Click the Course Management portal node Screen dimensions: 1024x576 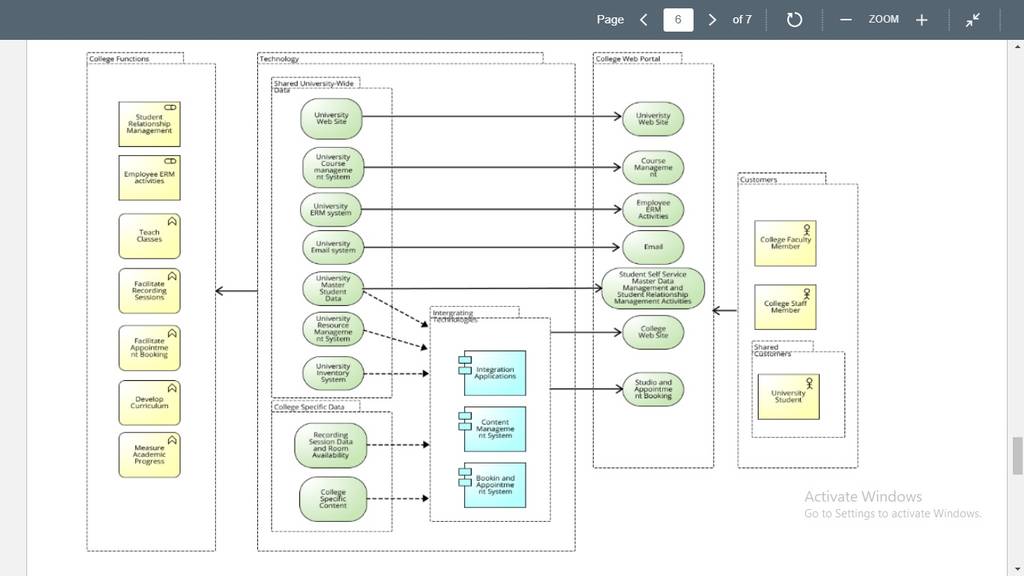[x=653, y=167]
